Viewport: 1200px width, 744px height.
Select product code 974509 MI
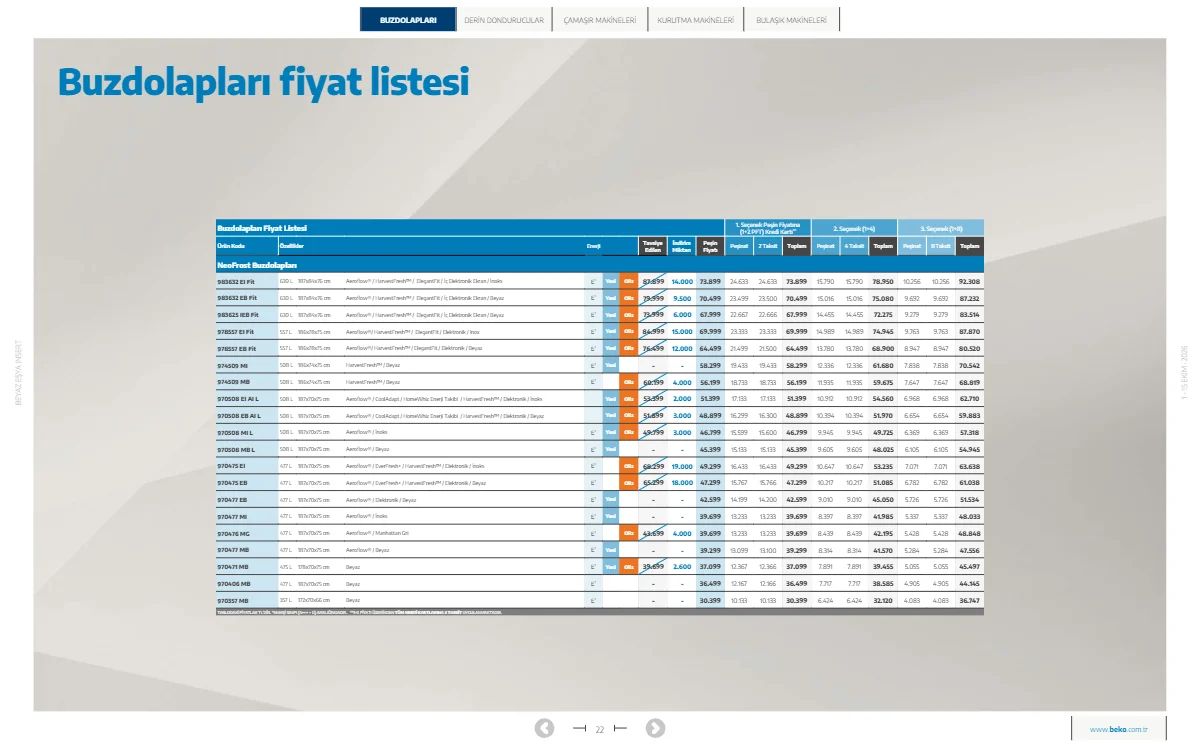(232, 365)
